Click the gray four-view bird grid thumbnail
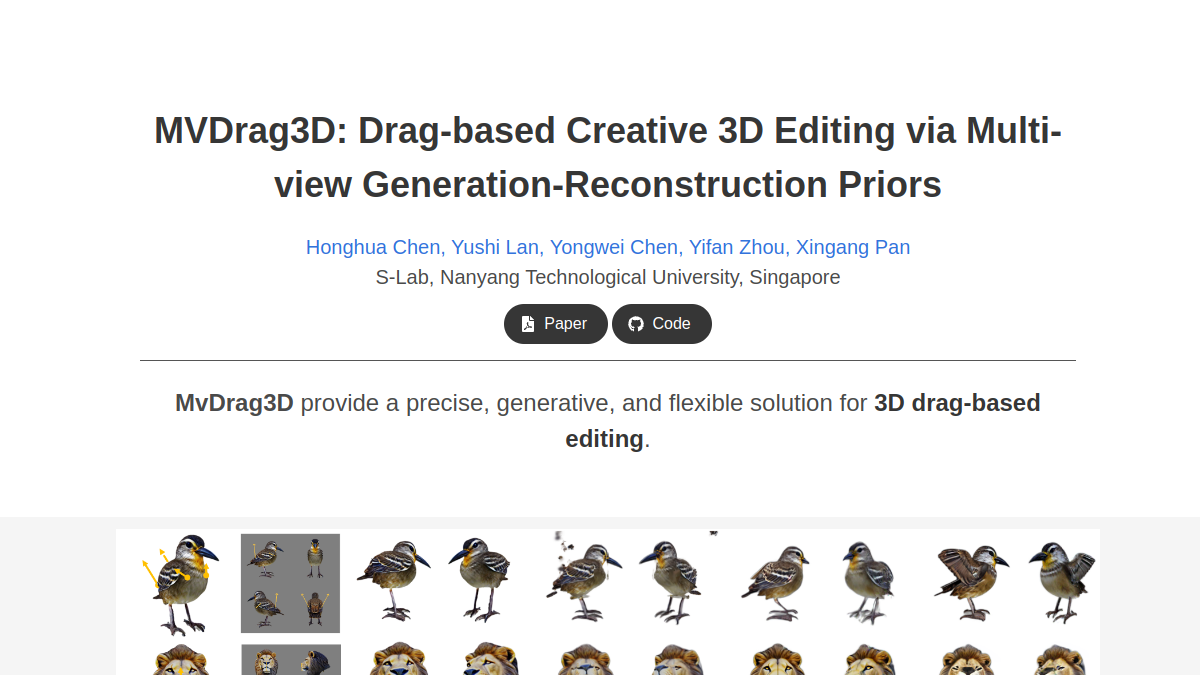The image size is (1200, 675). point(290,583)
